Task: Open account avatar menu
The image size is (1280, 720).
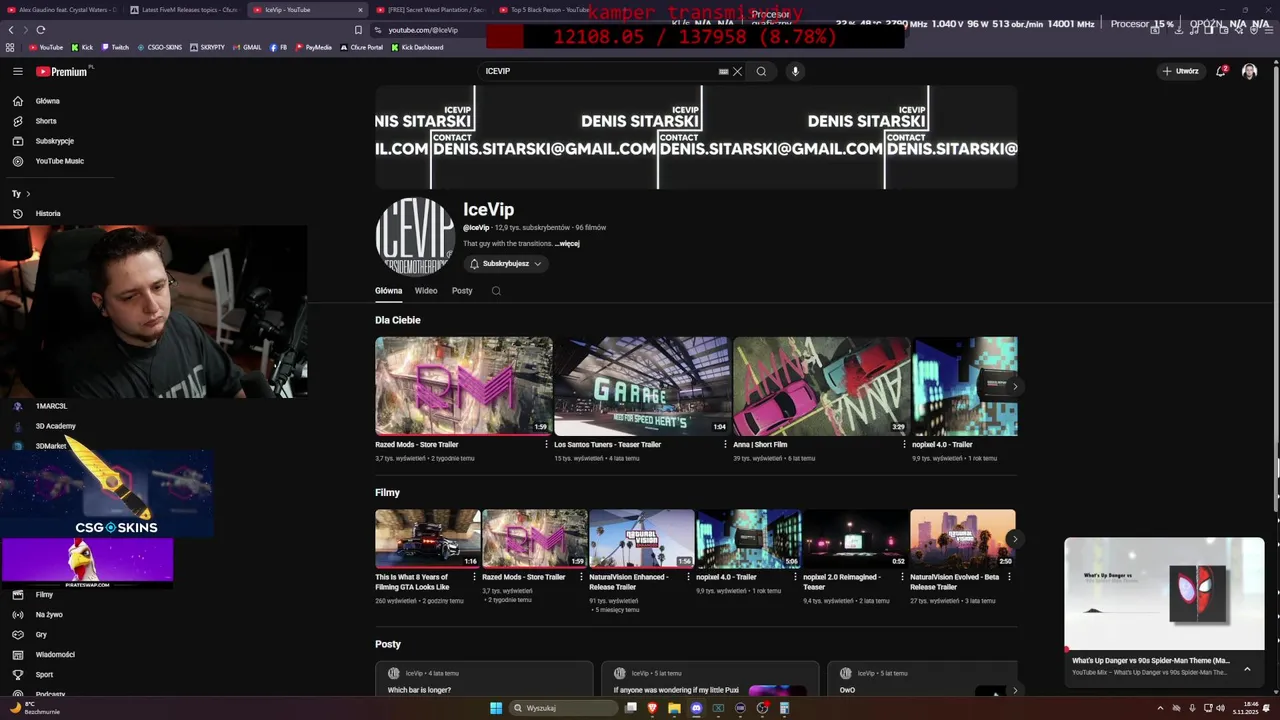Action: click(x=1249, y=71)
